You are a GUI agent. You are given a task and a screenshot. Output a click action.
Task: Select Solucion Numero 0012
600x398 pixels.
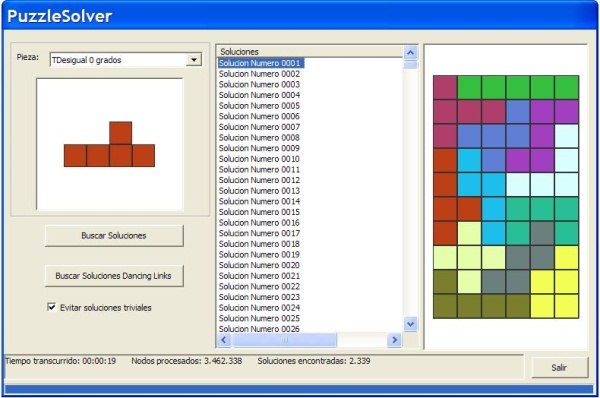coord(259,180)
